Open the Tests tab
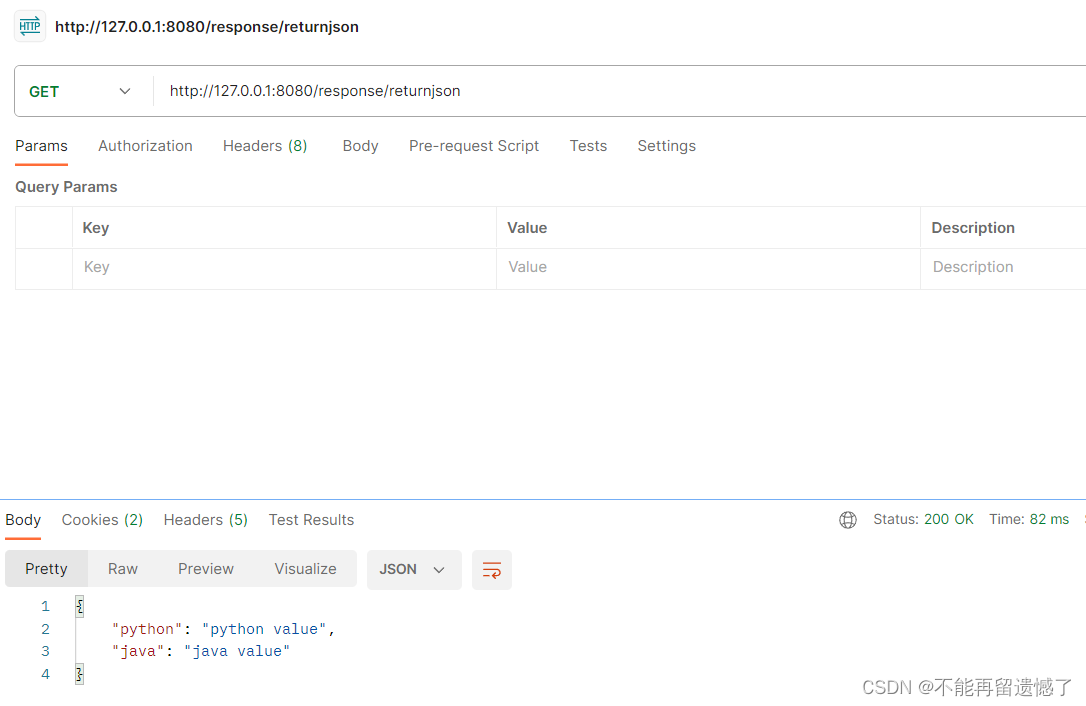The width and height of the screenshot is (1086, 706). (588, 146)
